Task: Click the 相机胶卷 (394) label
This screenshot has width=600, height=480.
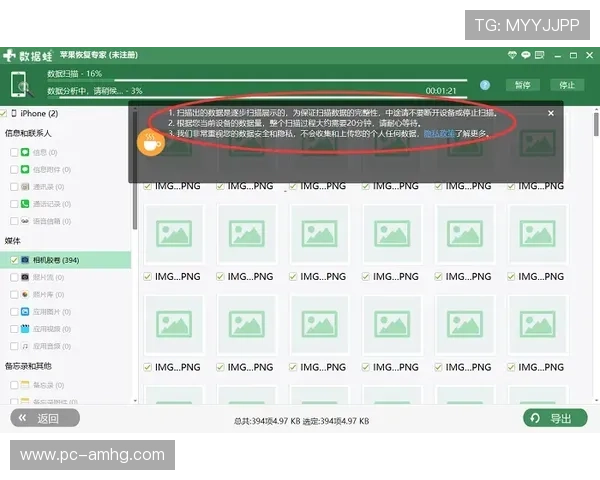Action: 56,260
